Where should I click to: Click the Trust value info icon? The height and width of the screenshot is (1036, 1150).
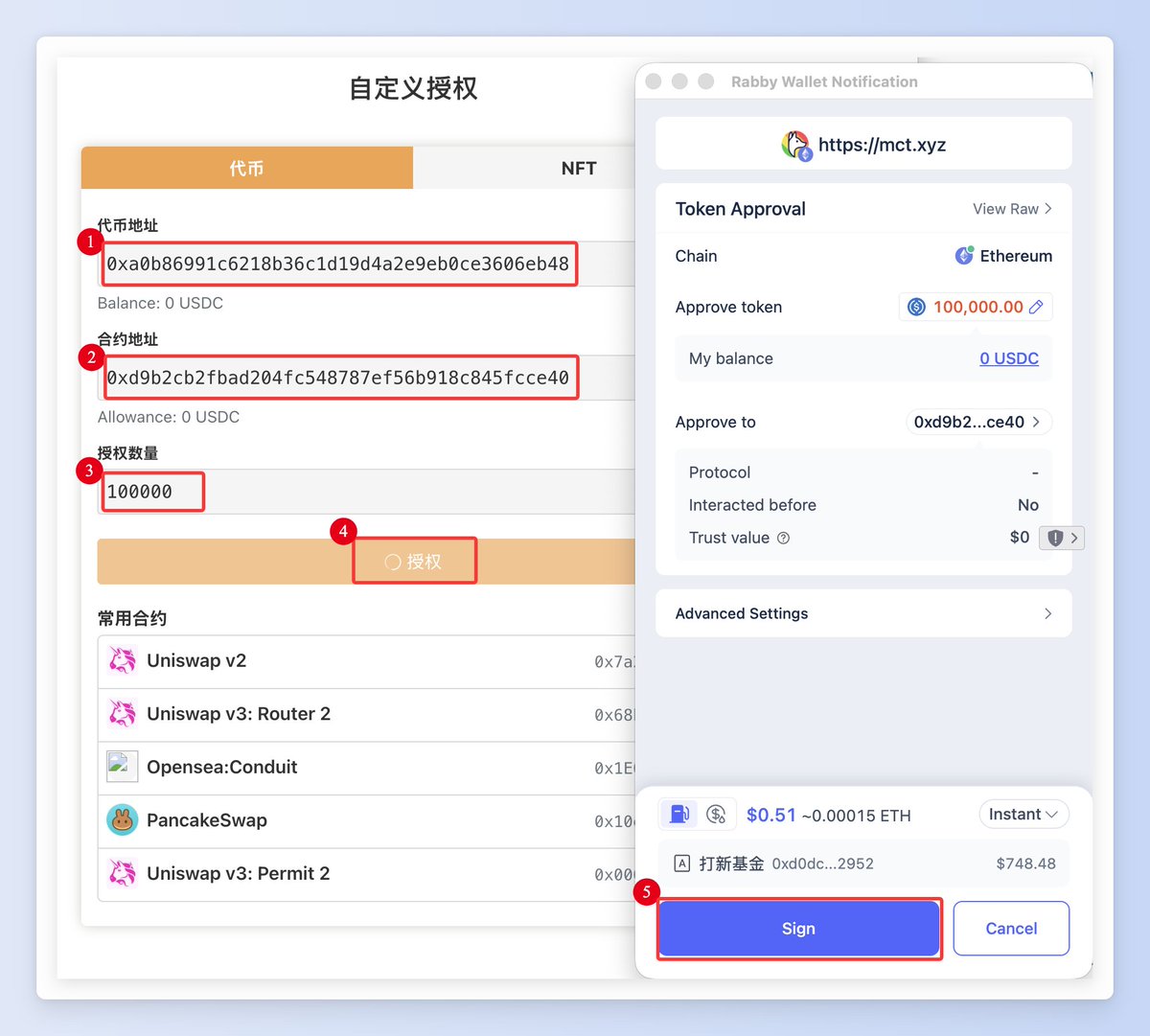point(783,538)
